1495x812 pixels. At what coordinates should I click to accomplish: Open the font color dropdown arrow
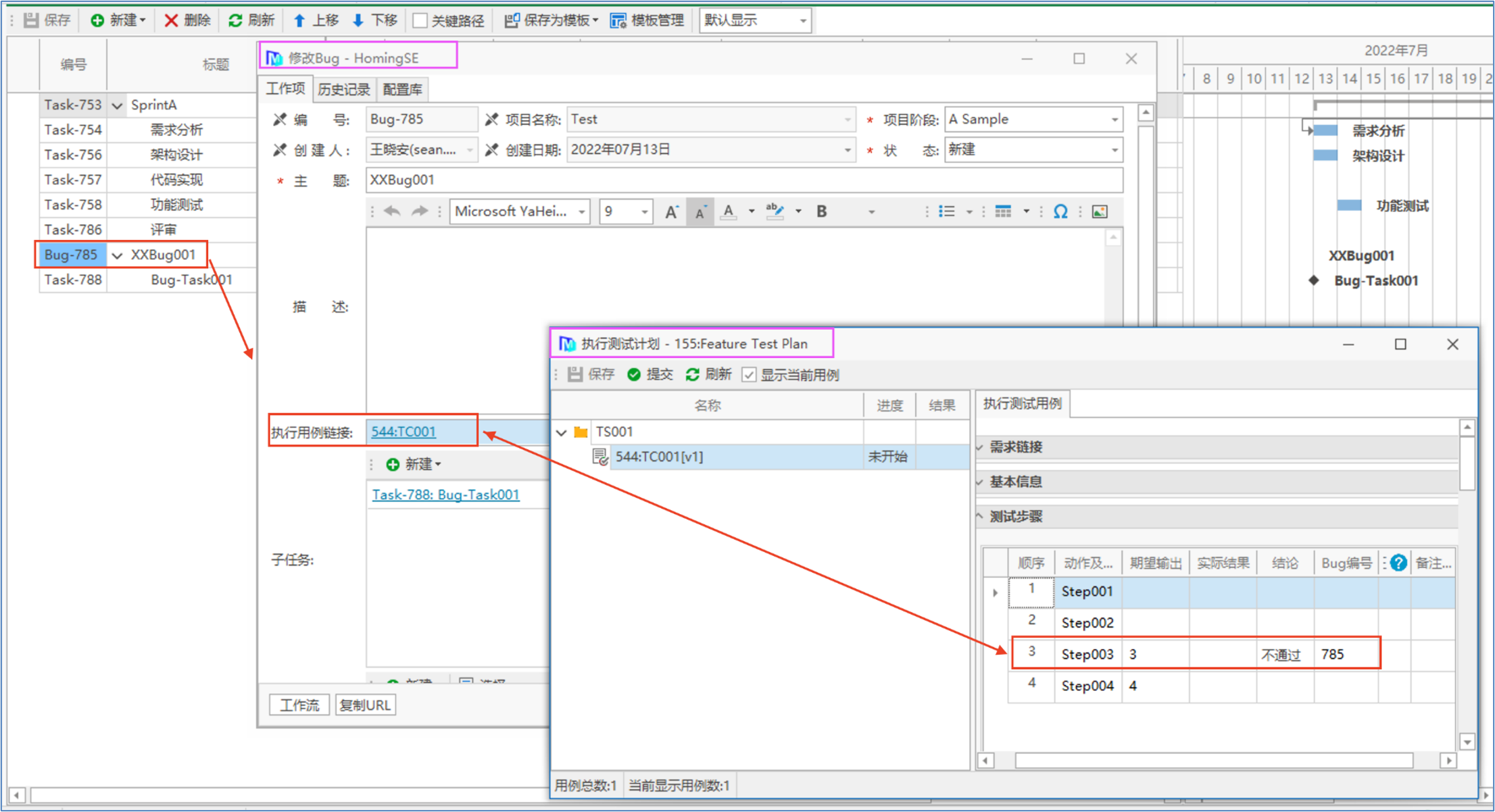click(752, 212)
